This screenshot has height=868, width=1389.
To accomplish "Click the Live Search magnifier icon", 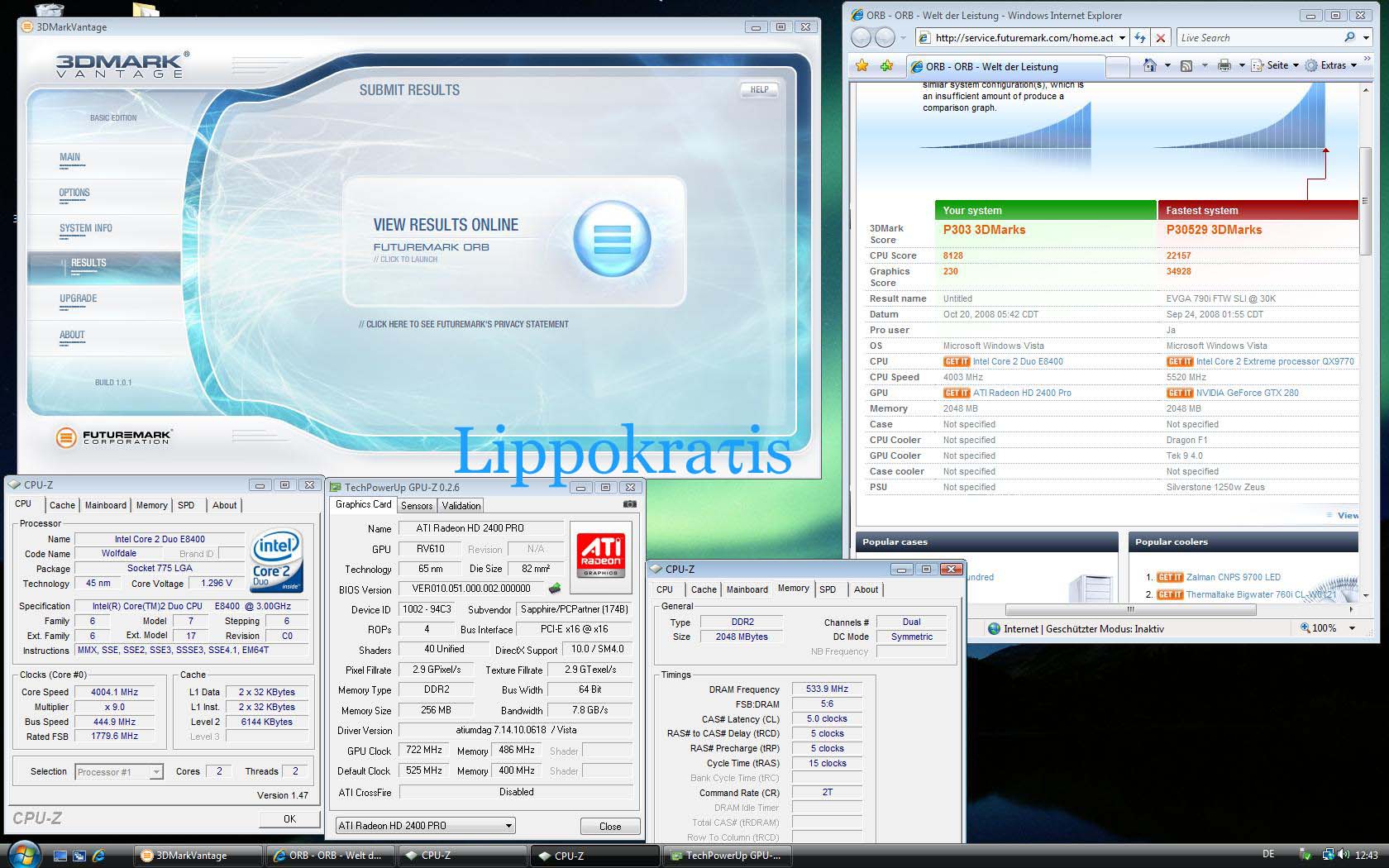I will coord(1349,37).
